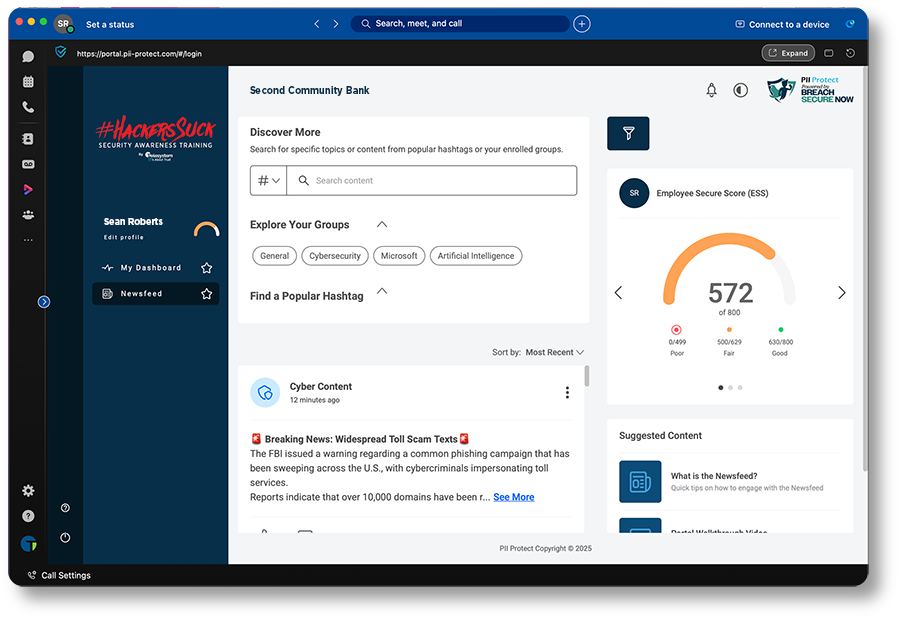Expand the sidebar with blue arrow

pos(44,301)
